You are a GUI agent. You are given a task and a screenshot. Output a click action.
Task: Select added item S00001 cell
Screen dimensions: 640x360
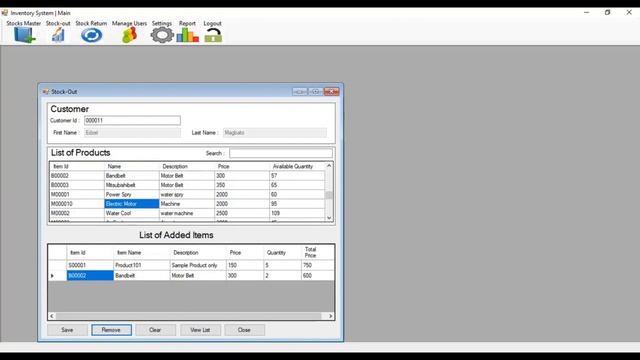[x=90, y=265]
